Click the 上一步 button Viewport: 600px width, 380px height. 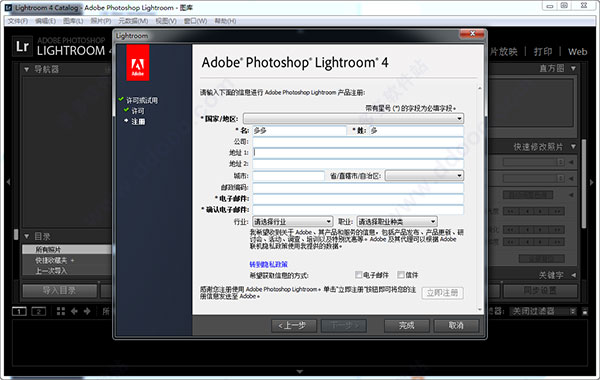(x=294, y=326)
